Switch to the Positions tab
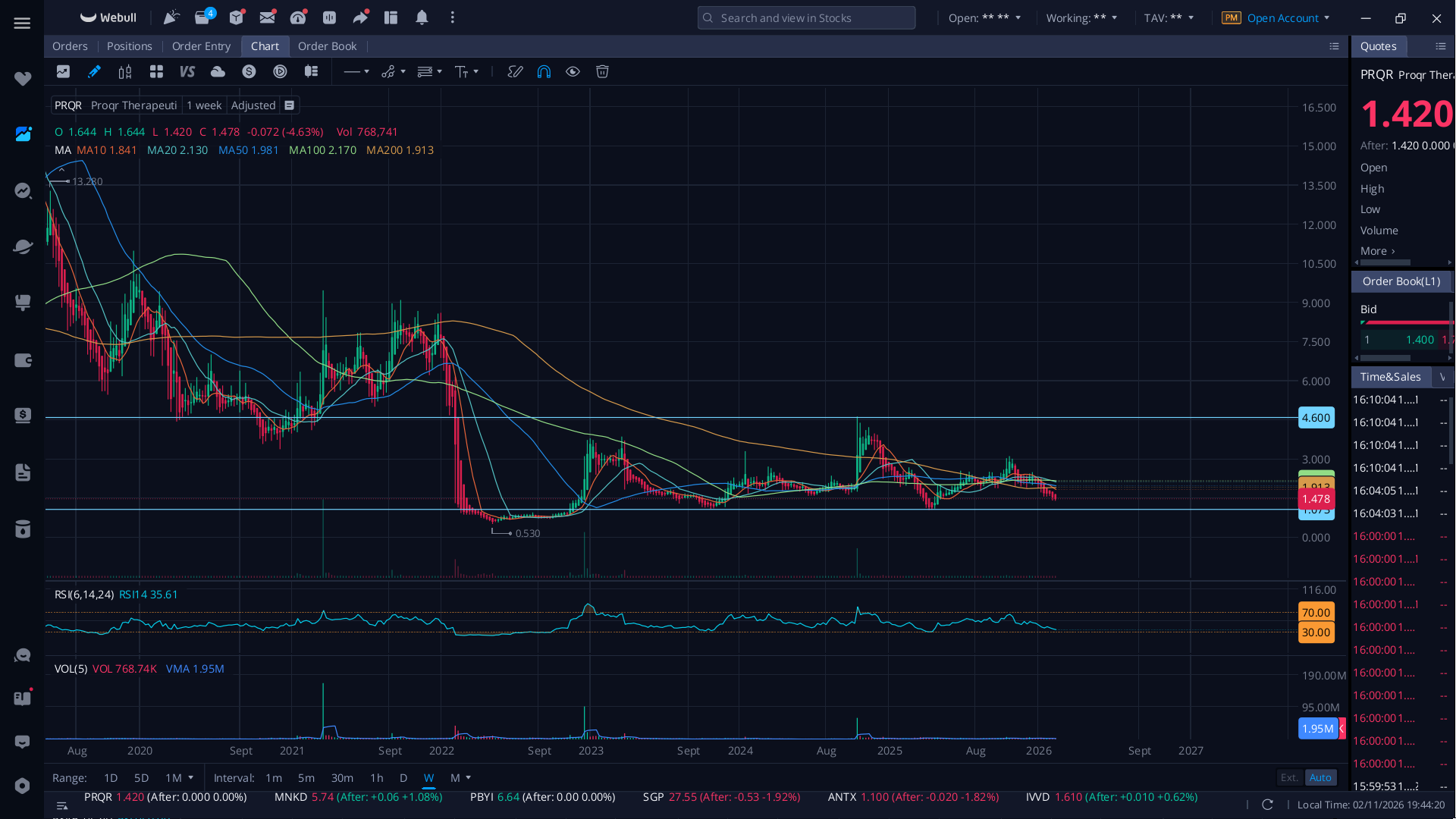This screenshot has width=1456, height=819. click(x=130, y=46)
